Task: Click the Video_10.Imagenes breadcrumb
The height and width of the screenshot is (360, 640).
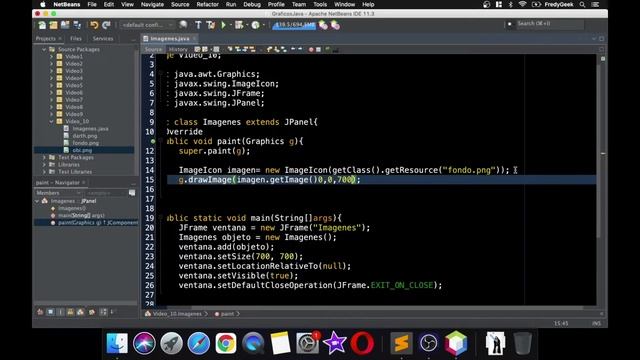Action: click(177, 314)
